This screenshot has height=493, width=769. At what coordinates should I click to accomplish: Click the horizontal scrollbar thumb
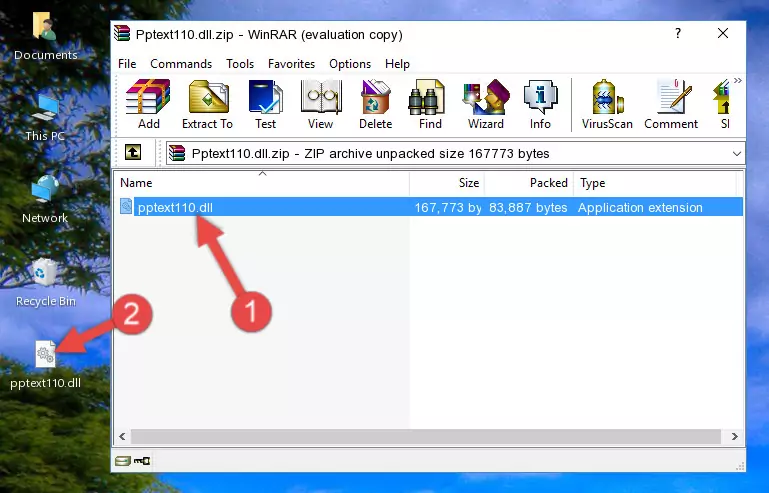[425, 437]
